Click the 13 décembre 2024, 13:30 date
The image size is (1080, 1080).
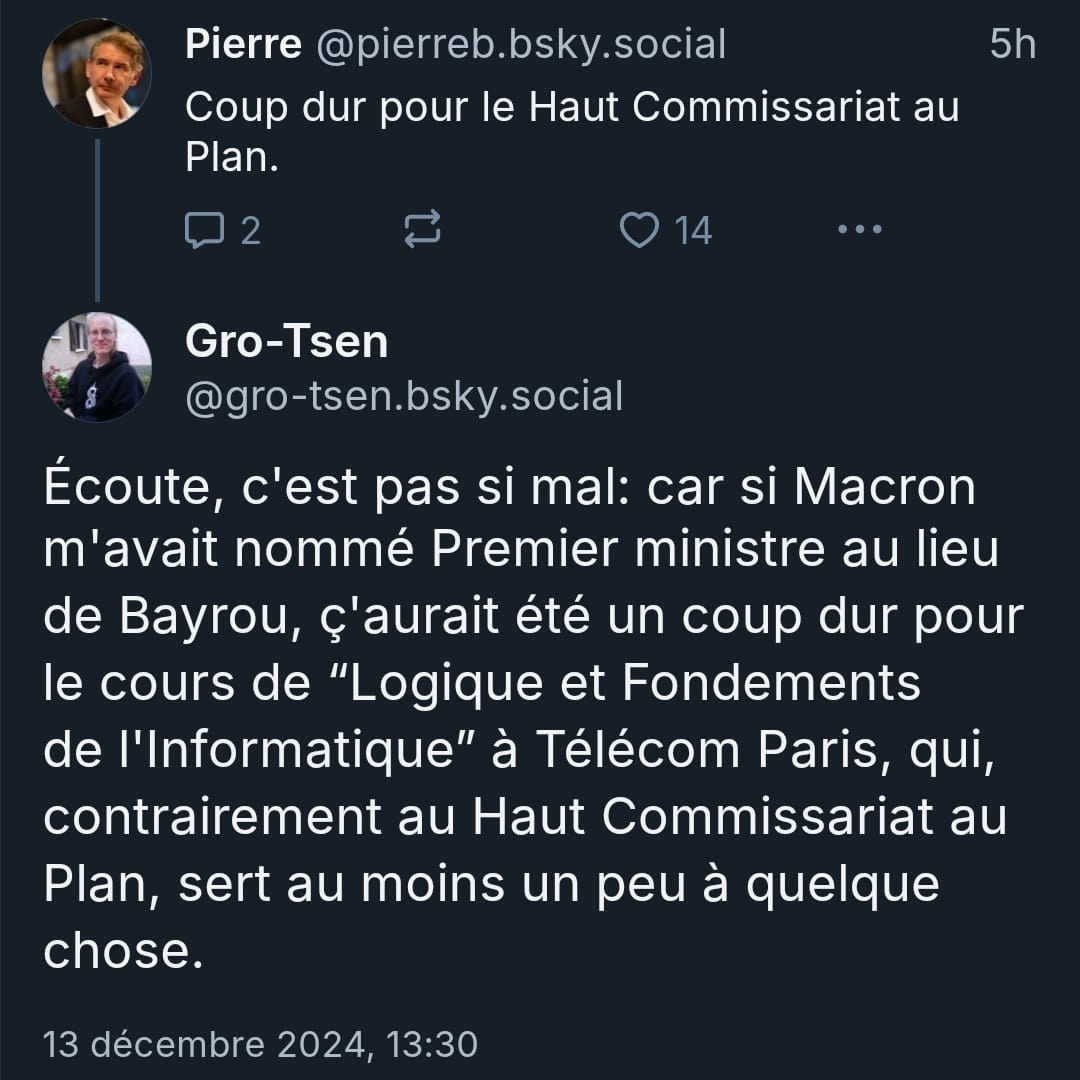click(261, 1045)
